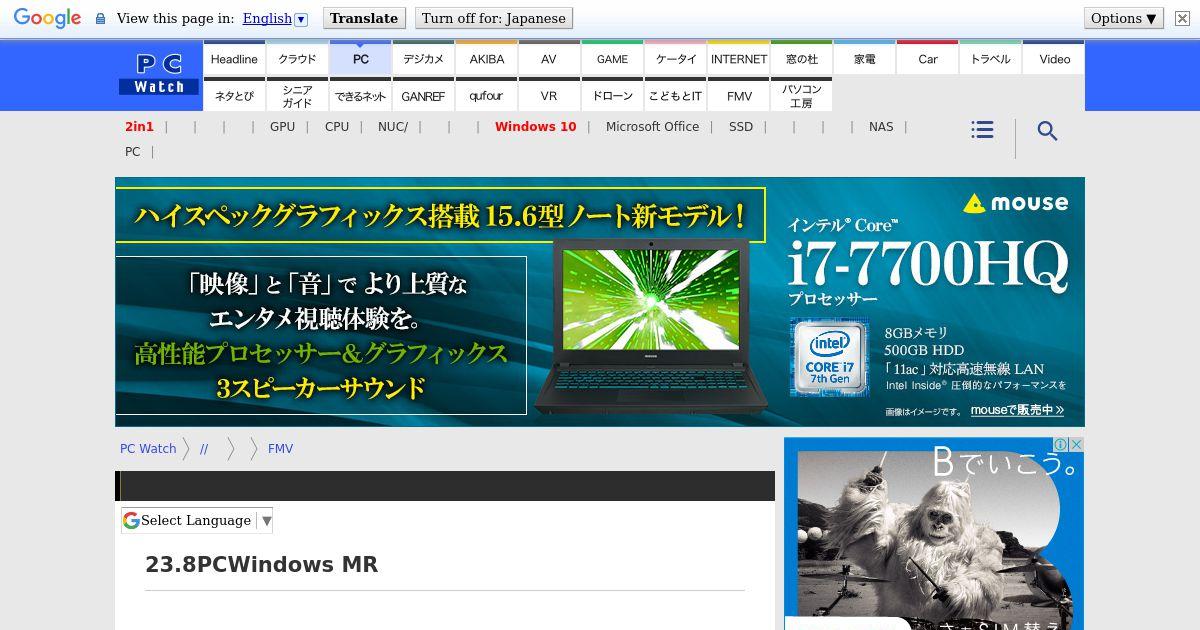Click the // breadcrumb link

pos(204,448)
